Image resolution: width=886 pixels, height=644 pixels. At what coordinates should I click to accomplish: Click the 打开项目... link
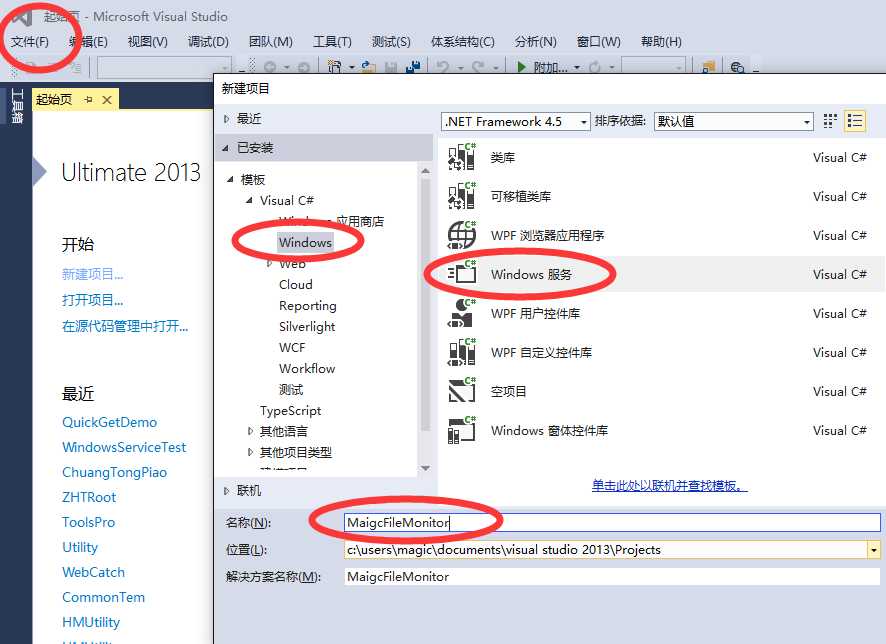(92, 300)
